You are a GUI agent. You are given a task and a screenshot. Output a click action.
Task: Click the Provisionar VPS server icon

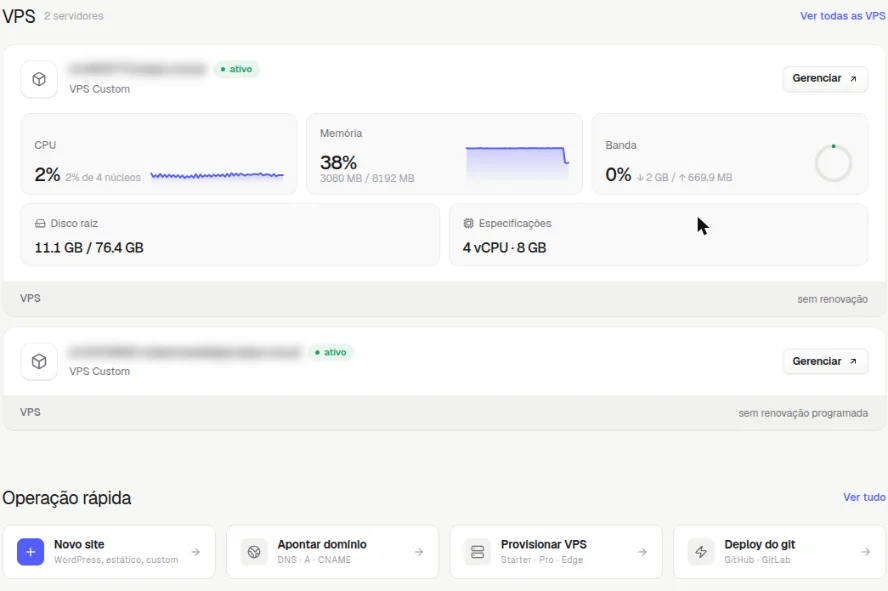coord(477,552)
